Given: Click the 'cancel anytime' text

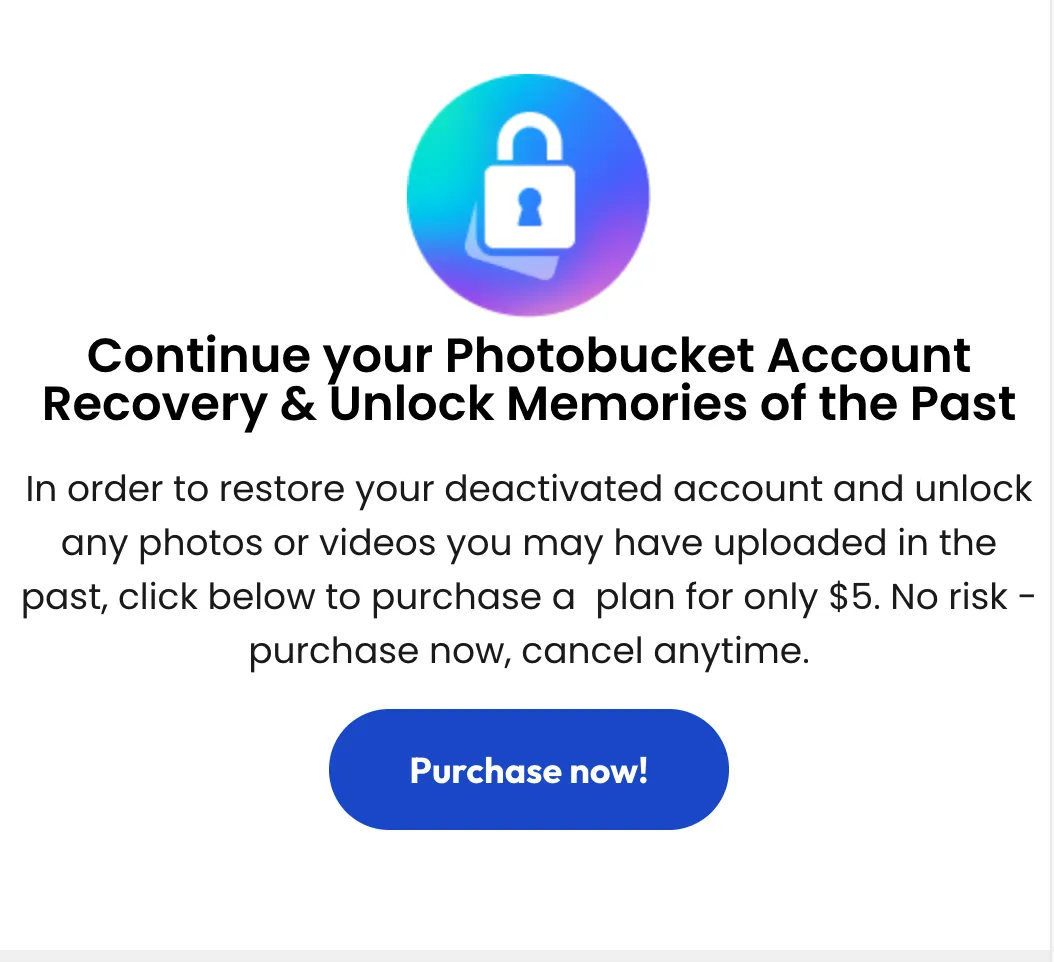Looking at the screenshot, I should point(665,651).
